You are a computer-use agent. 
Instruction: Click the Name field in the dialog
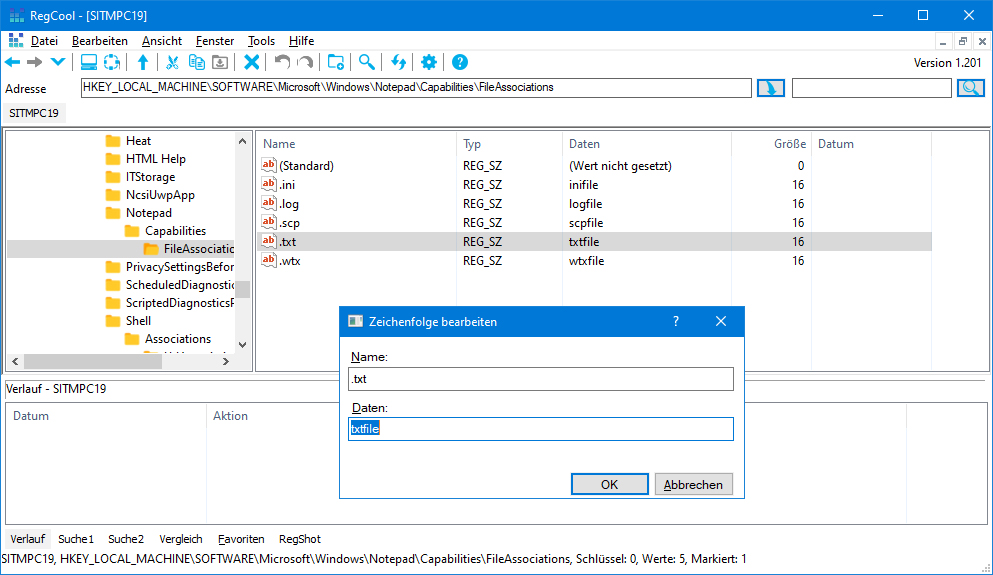point(541,379)
